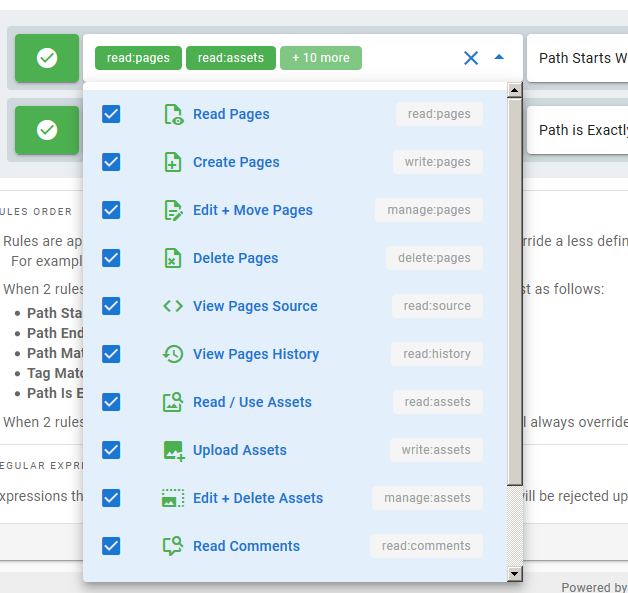Viewport: 628px width, 593px height.
Task: Click the read:source code label
Action: pyautogui.click(x=437, y=306)
